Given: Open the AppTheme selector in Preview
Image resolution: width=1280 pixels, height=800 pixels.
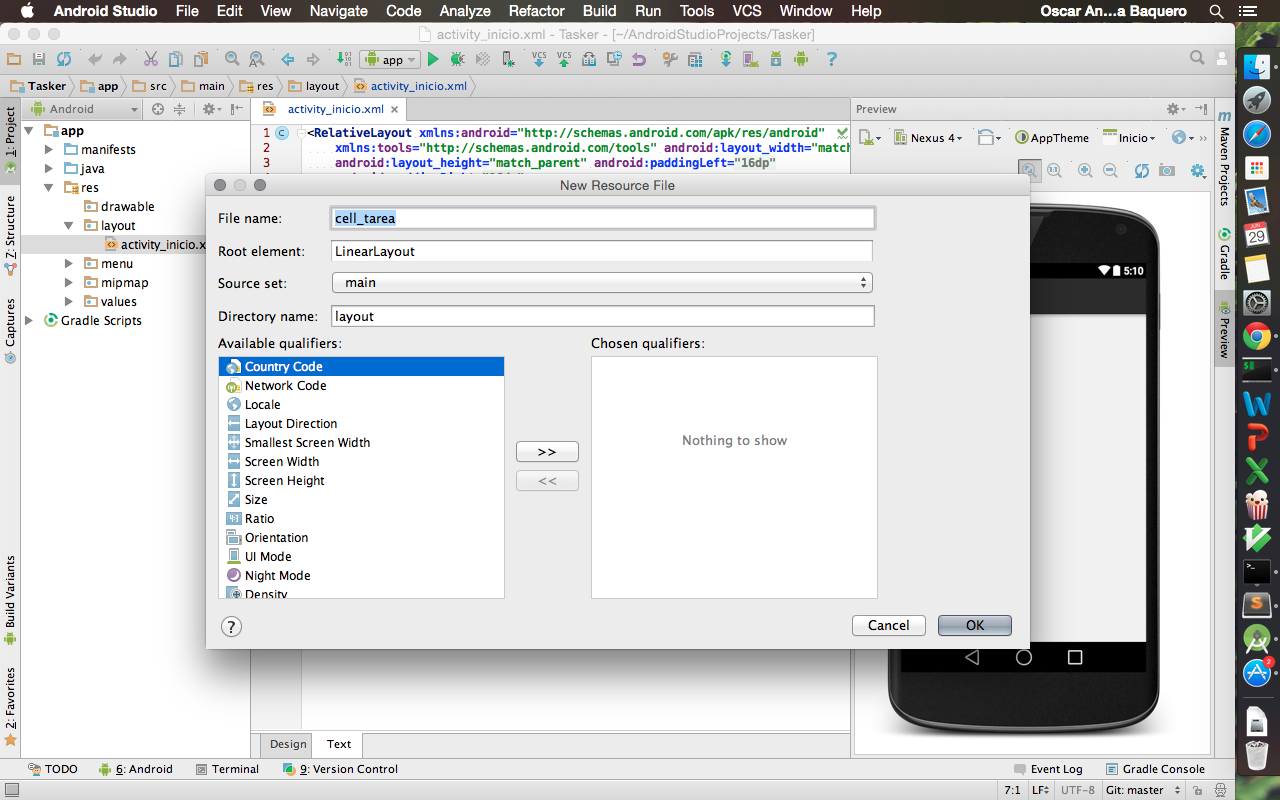Looking at the screenshot, I should pyautogui.click(x=1052, y=138).
